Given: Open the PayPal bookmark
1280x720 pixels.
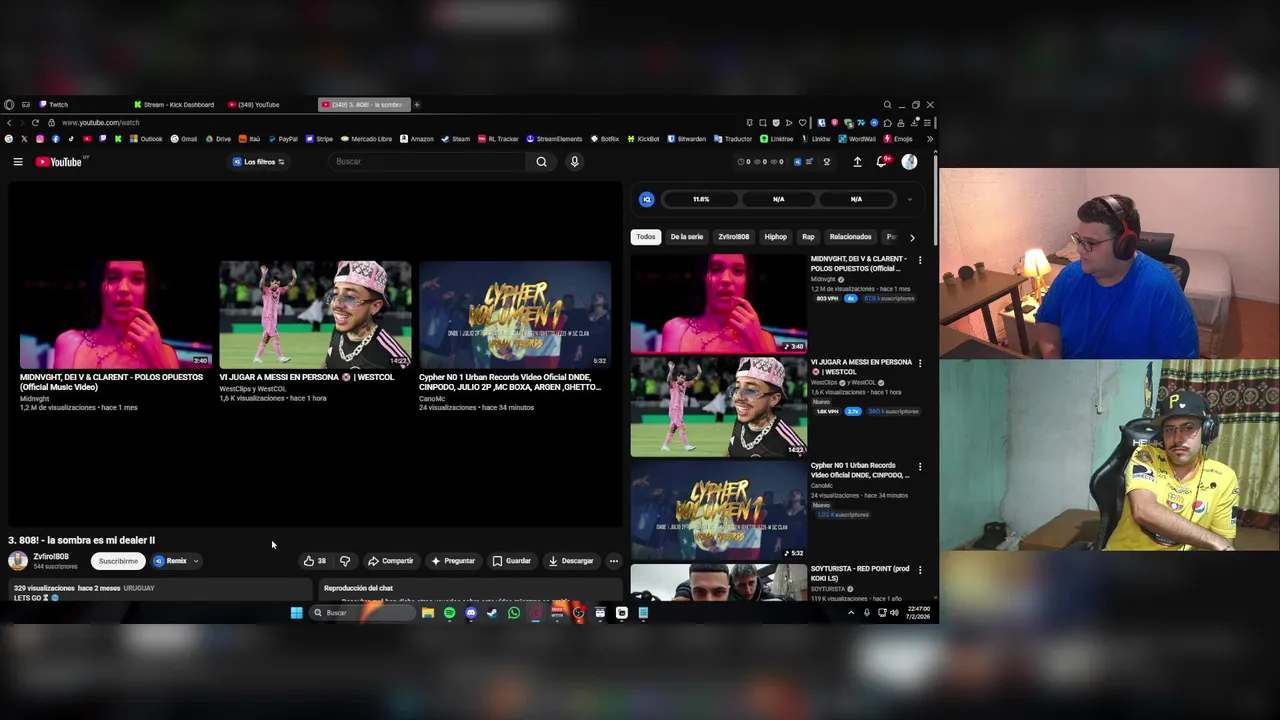Looking at the screenshot, I should (x=282, y=139).
